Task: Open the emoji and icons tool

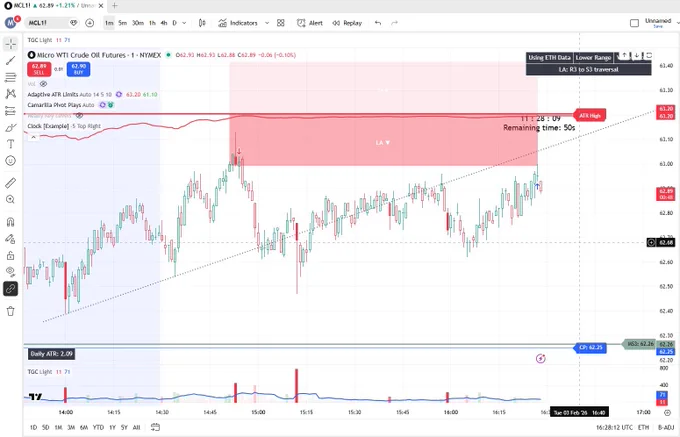Action: tap(11, 161)
